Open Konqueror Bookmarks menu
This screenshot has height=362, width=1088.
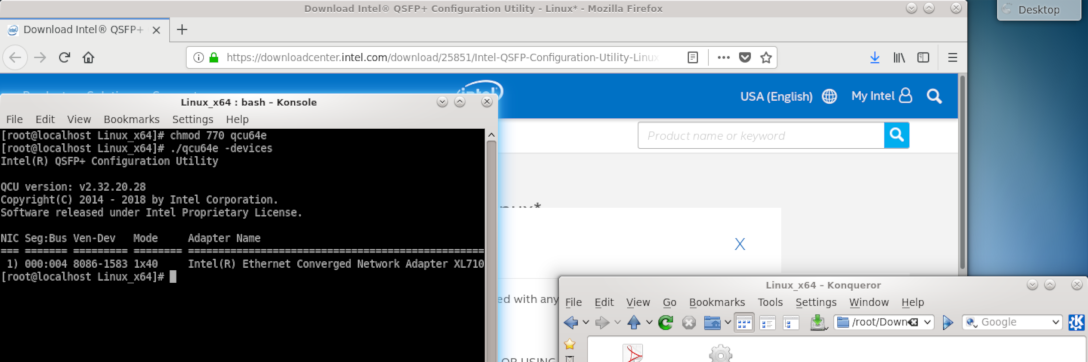click(717, 302)
